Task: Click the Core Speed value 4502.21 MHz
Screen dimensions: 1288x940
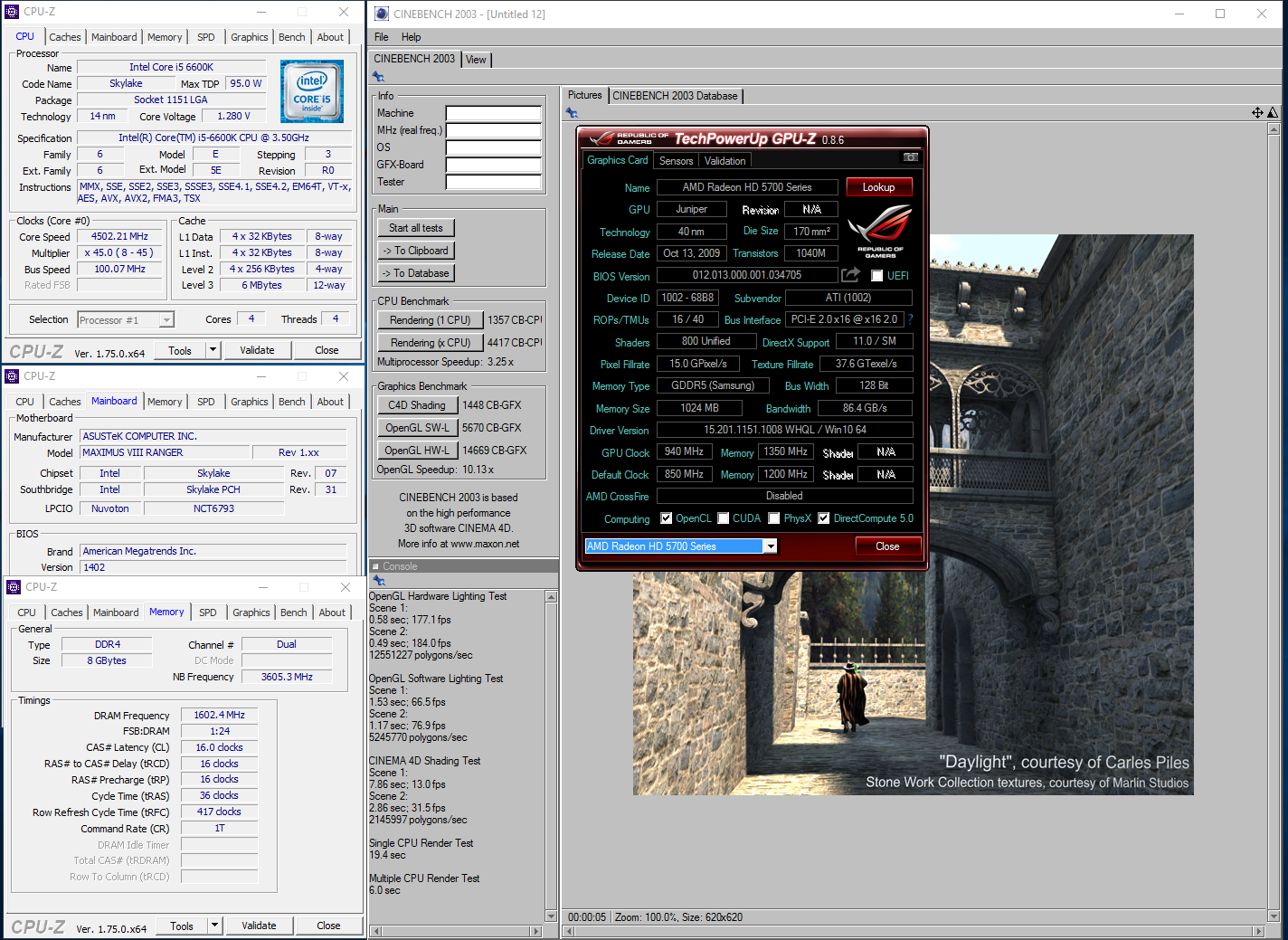Action: (119, 236)
